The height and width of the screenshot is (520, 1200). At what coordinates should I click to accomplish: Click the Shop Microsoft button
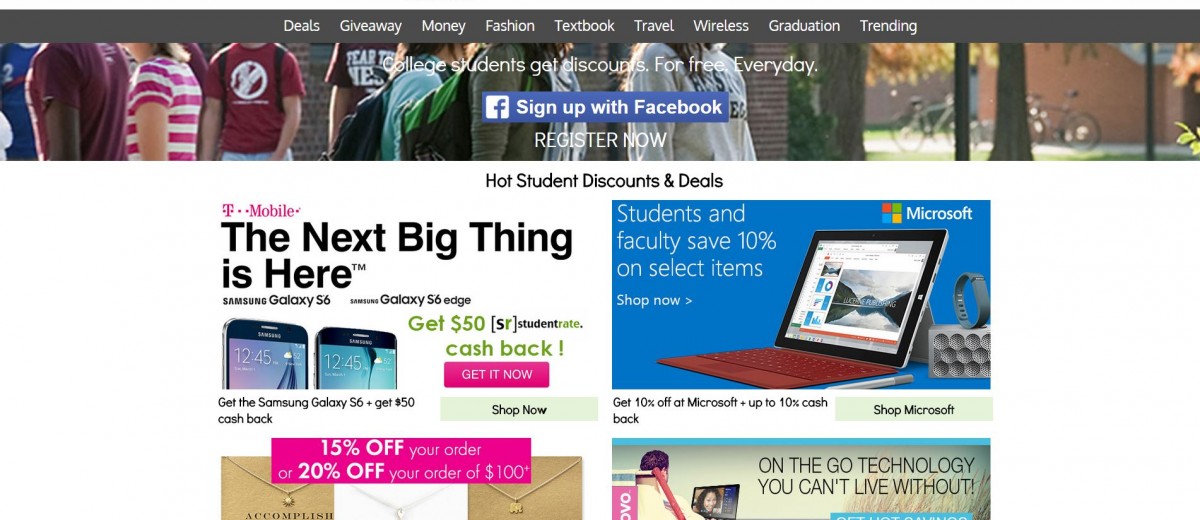point(914,410)
